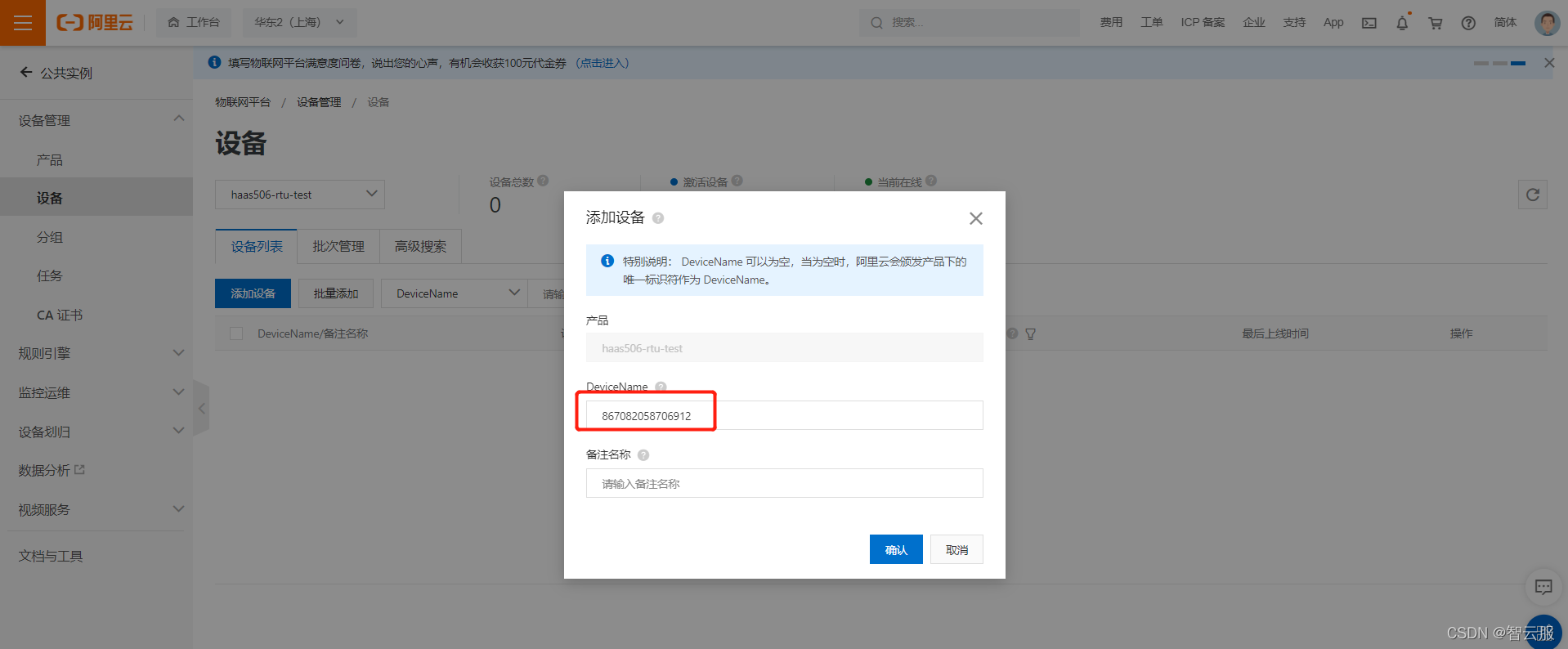
Task: Click 物联网平台 breadcrumb
Action: point(243,102)
